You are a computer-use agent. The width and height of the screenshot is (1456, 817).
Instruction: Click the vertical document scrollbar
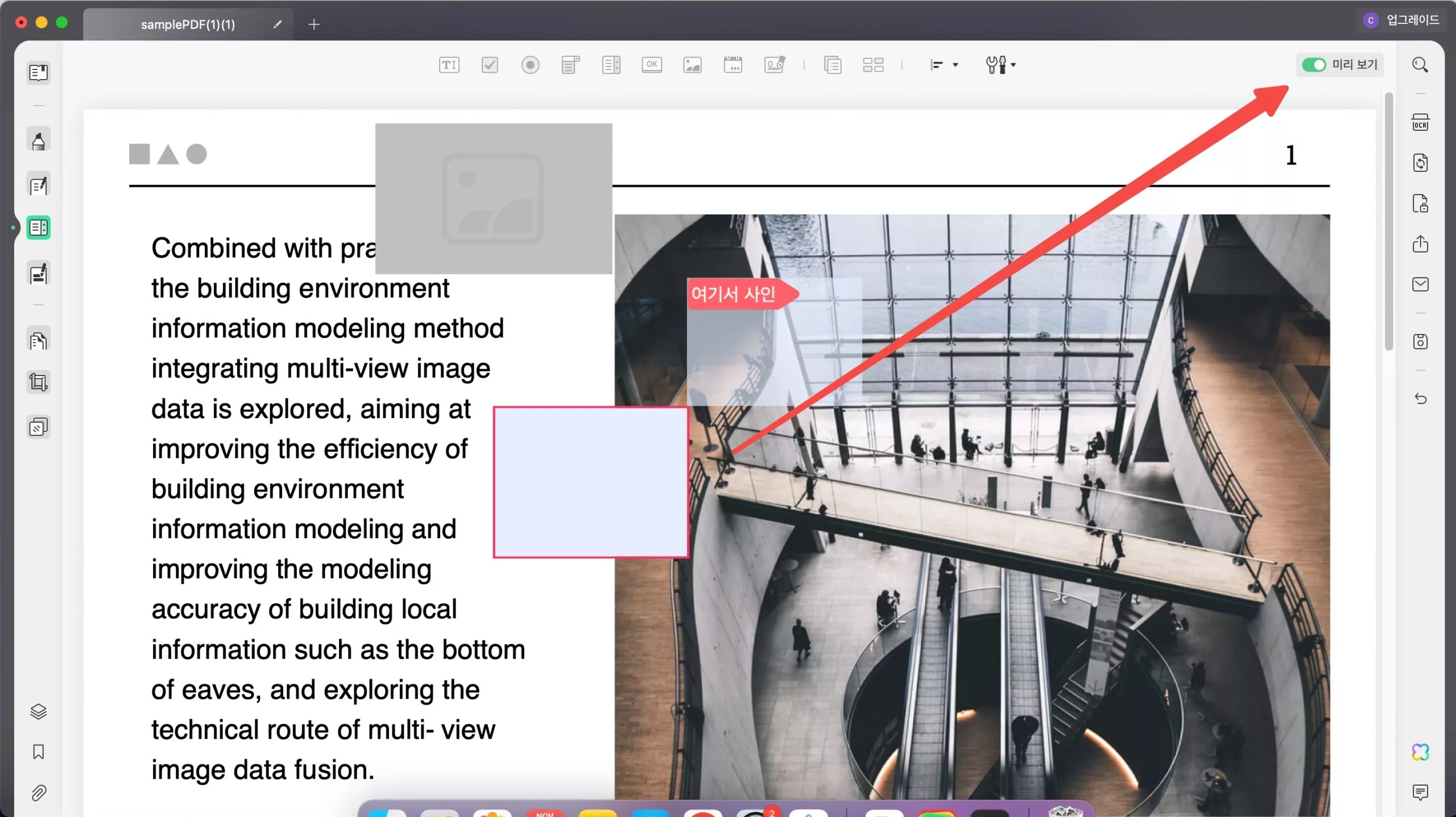[x=1388, y=222]
